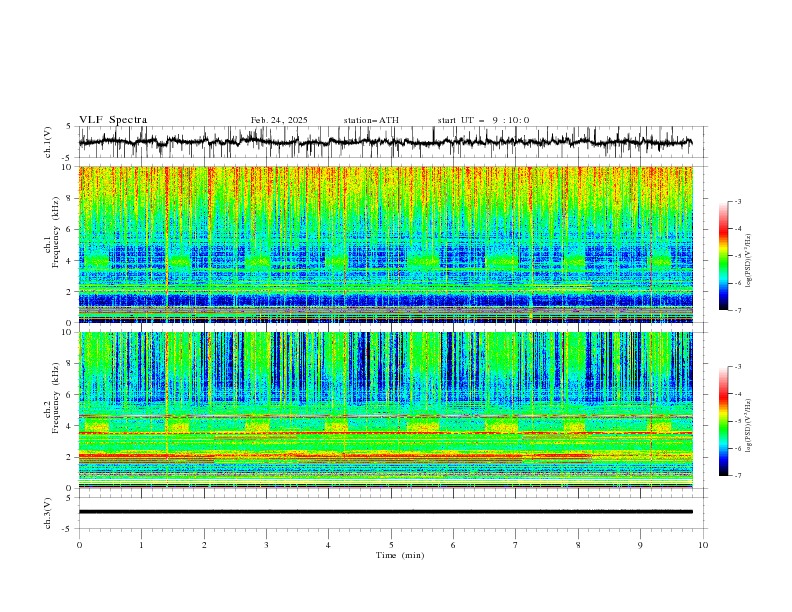Image resolution: width=792 pixels, height=612 pixels.
Task: Click the ch.1 voltage waveform trace
Action: coord(385,142)
